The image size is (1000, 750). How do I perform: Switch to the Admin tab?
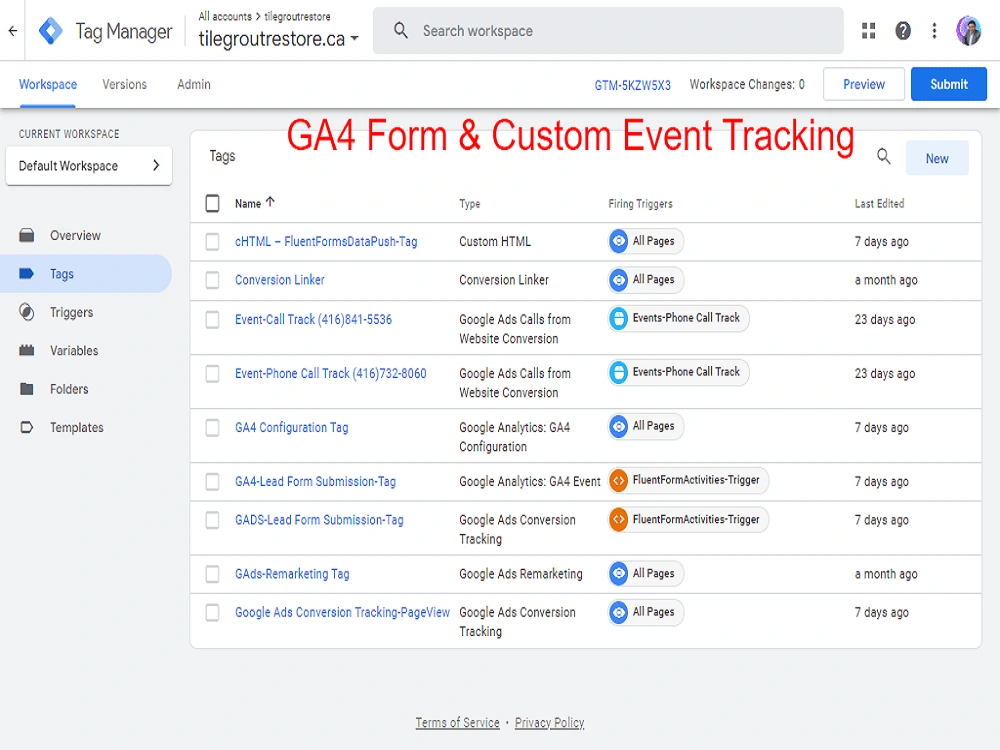[x=194, y=84]
